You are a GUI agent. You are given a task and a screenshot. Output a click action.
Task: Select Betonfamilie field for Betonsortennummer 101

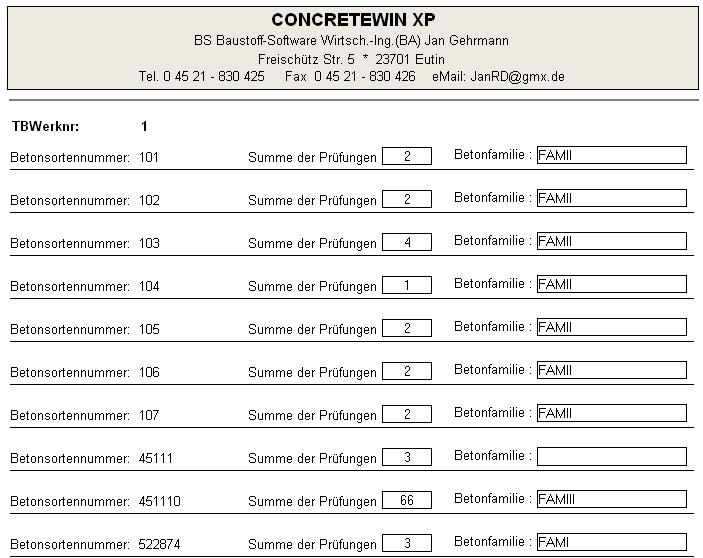[x=611, y=155]
